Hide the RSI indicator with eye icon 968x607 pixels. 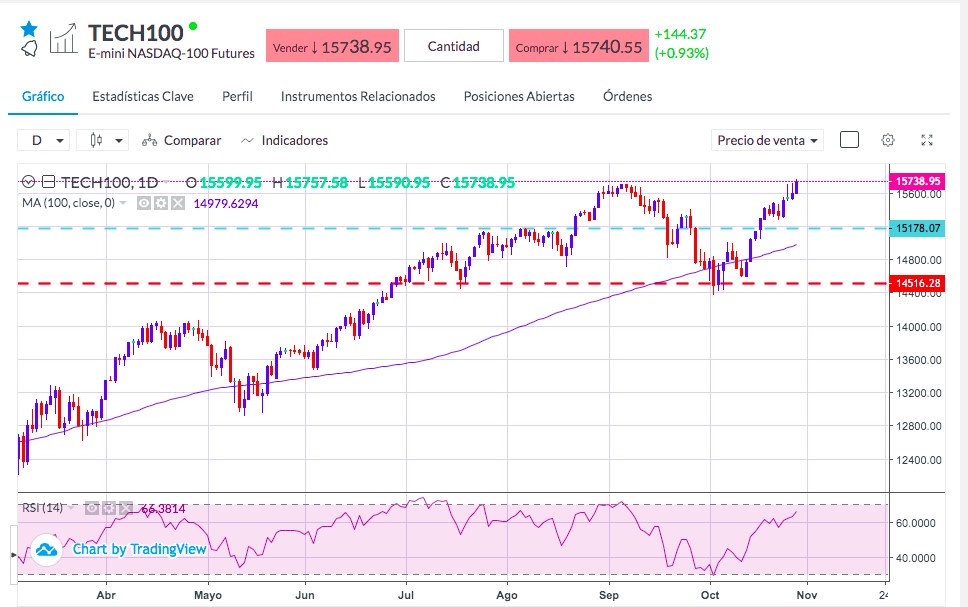pyautogui.click(x=92, y=508)
